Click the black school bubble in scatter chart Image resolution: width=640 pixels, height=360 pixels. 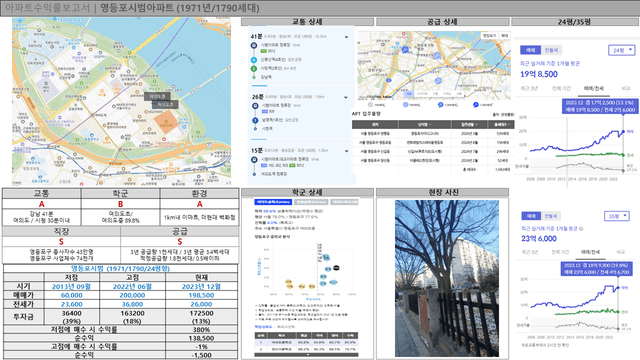336,268
